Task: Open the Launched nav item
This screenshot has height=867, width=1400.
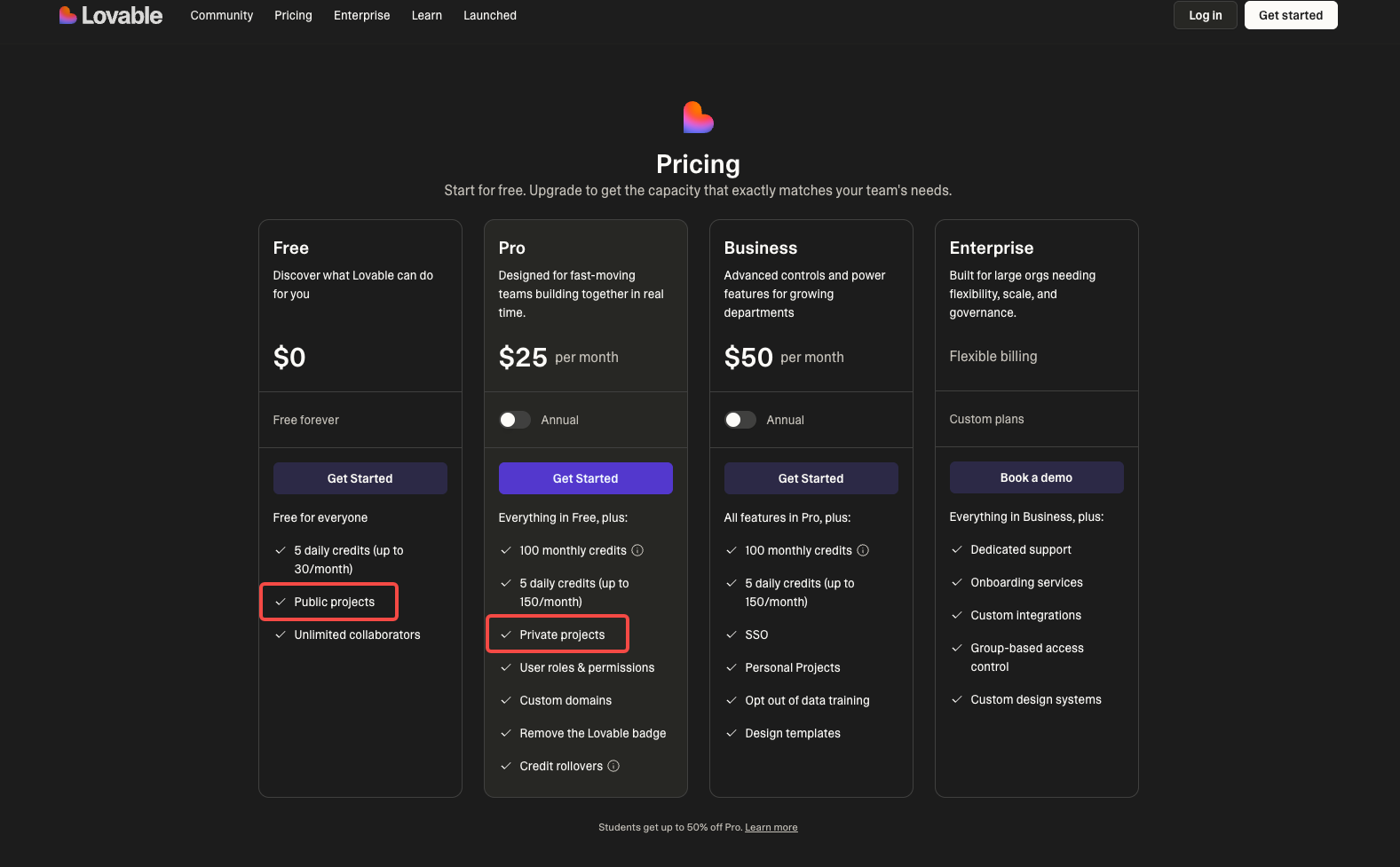Action: pos(490,15)
